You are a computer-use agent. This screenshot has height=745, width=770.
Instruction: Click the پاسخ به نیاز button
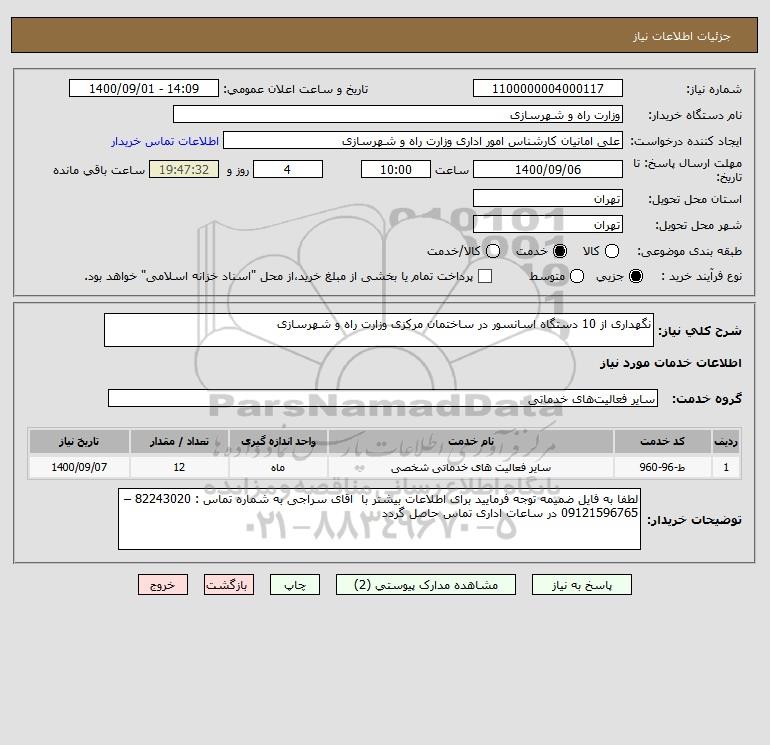[x=582, y=585]
